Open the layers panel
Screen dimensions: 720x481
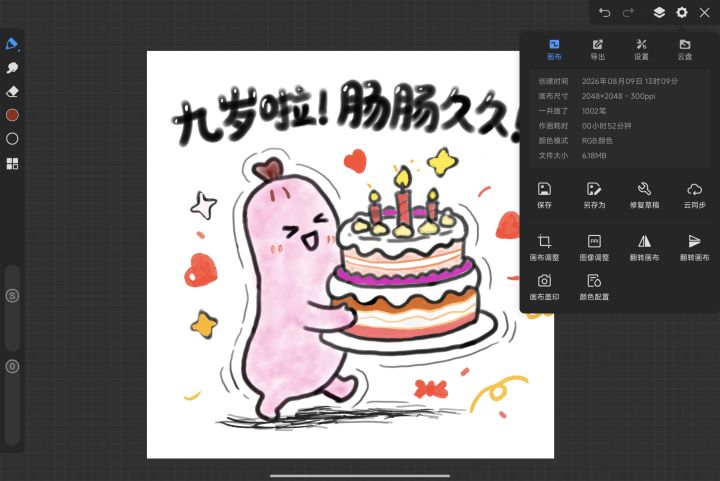click(659, 12)
